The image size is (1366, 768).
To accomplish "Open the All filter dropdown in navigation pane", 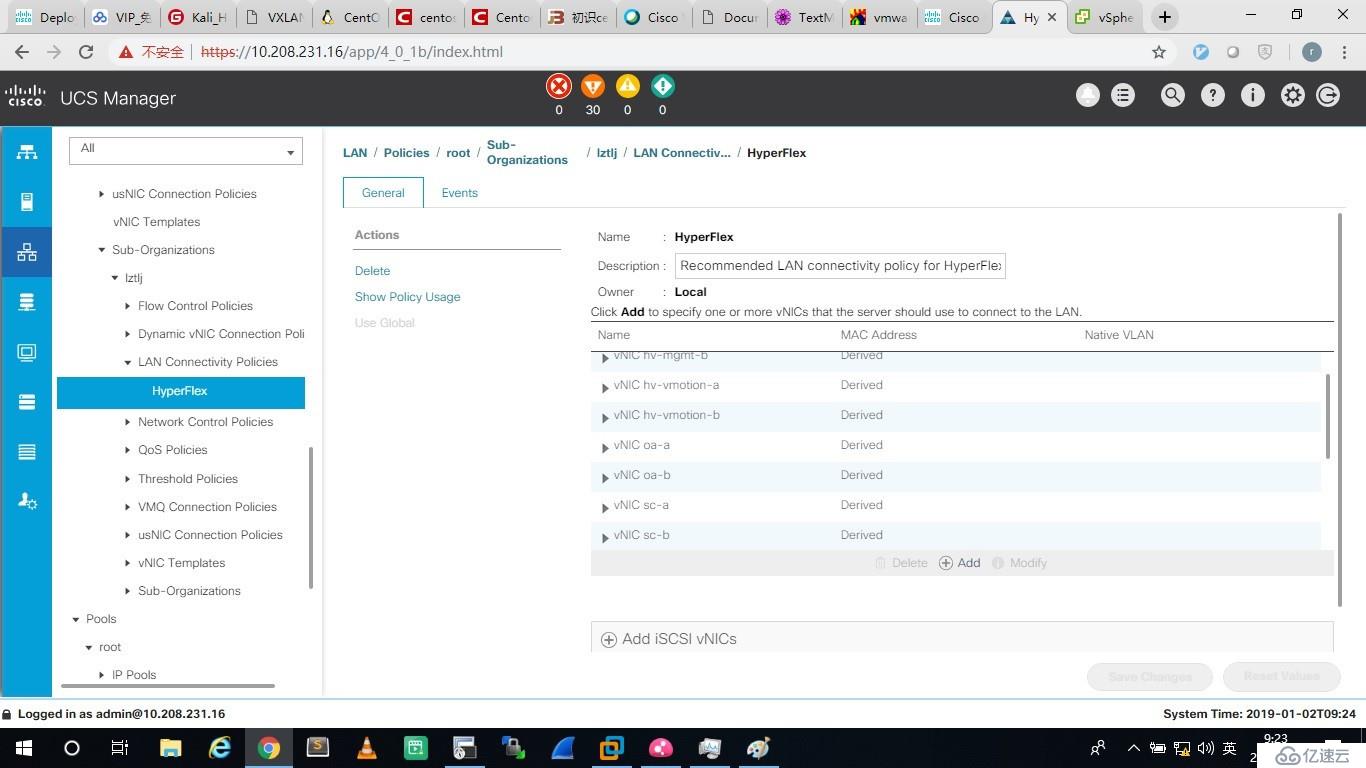I will [185, 150].
